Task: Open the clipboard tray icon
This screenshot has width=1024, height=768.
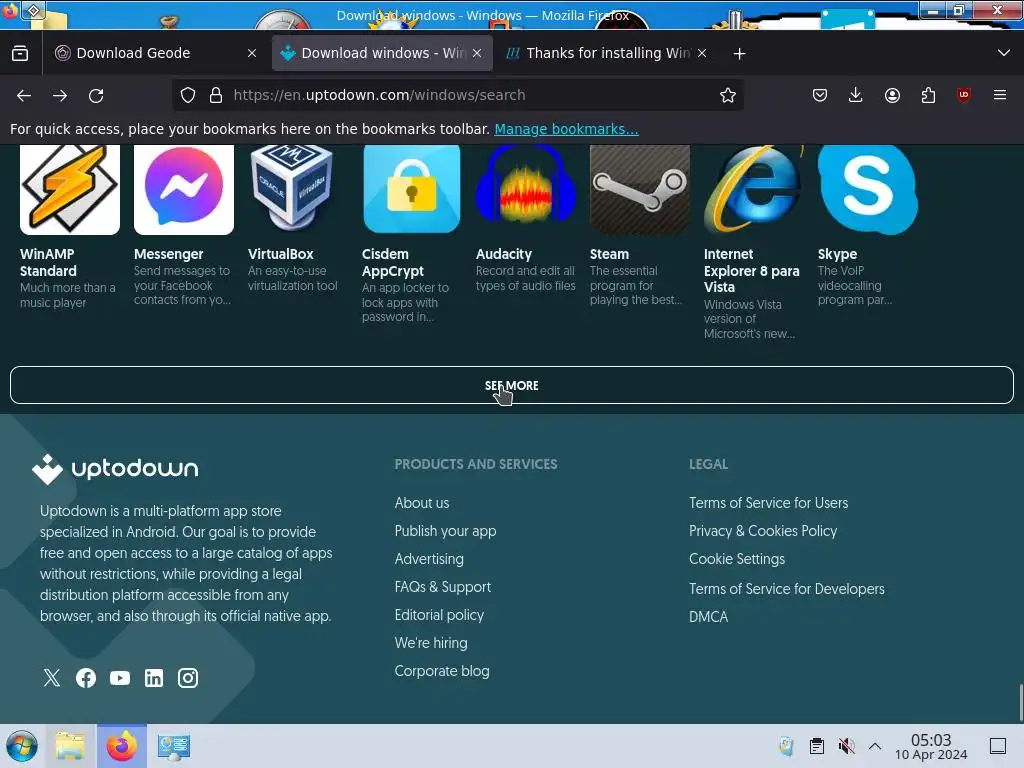Action: tap(816, 746)
